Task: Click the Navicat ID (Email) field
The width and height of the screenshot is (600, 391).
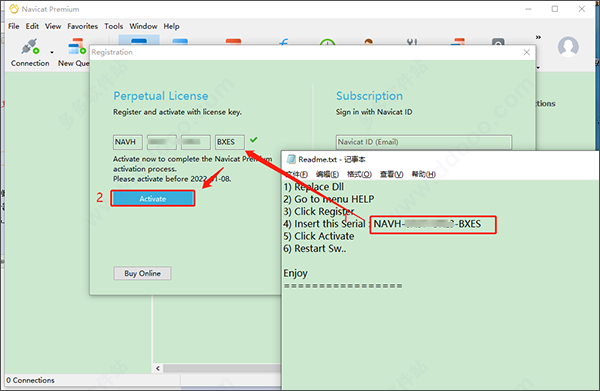Action: pyautogui.click(x=424, y=142)
